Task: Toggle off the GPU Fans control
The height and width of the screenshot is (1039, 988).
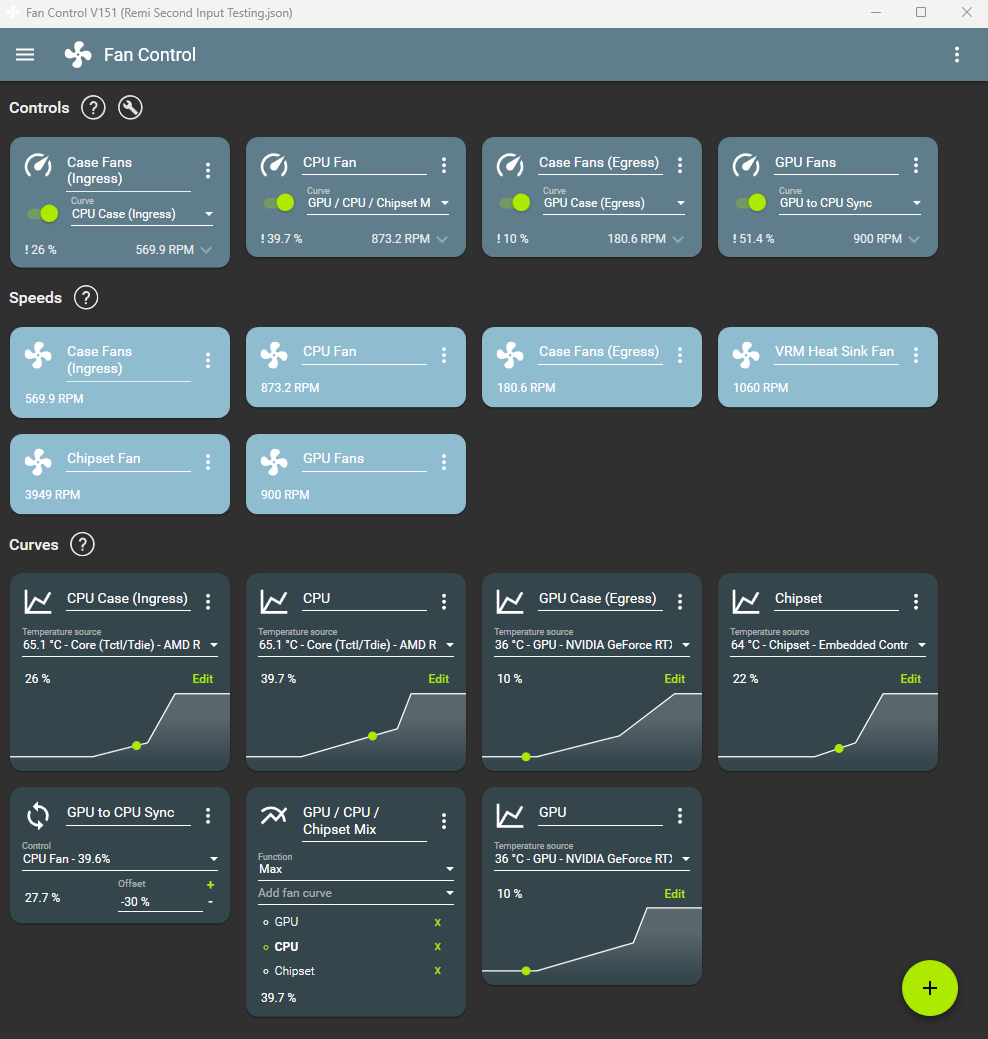Action: 749,202
